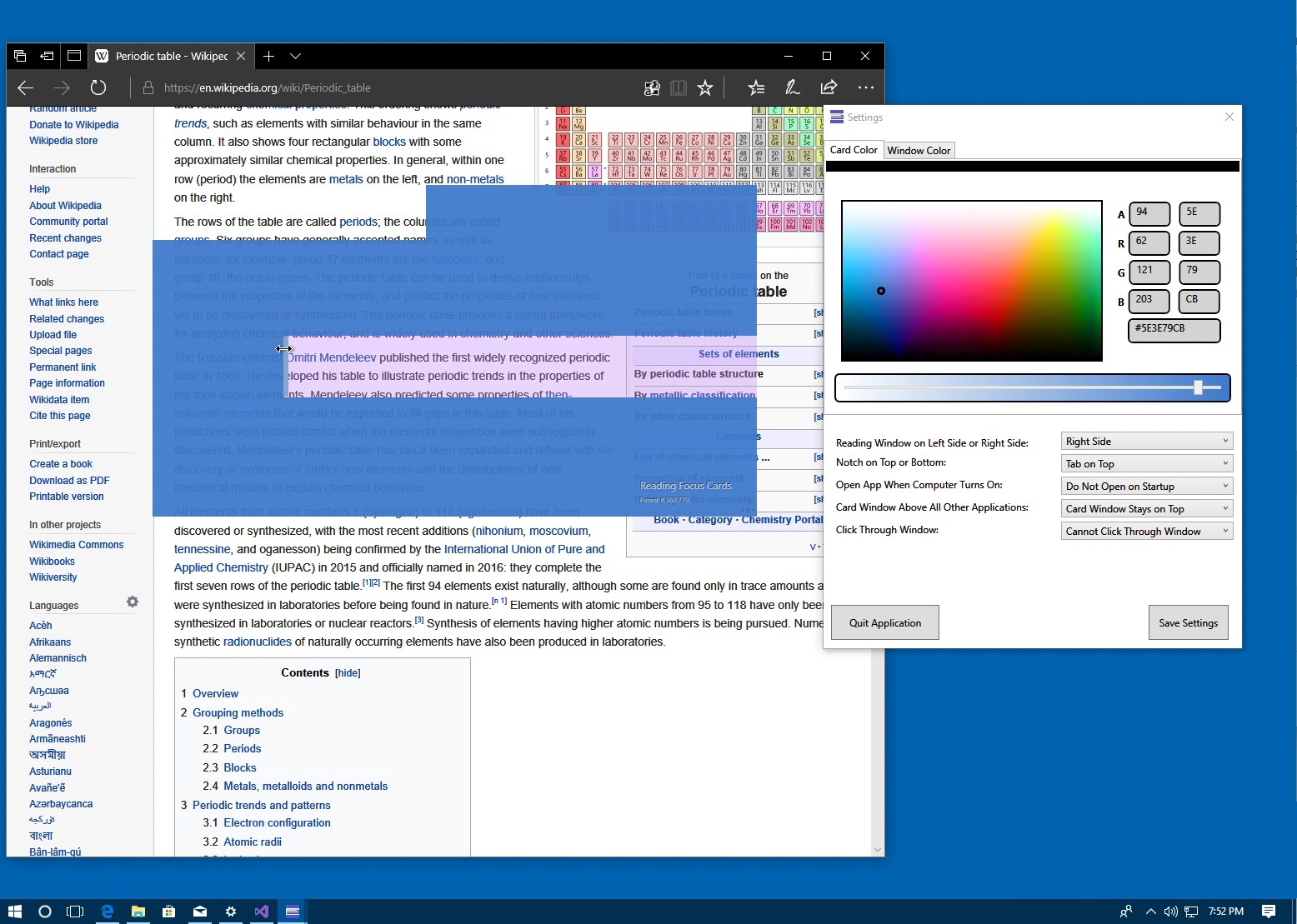
Task: Refresh the Wikipedia page
Action: pos(98,87)
